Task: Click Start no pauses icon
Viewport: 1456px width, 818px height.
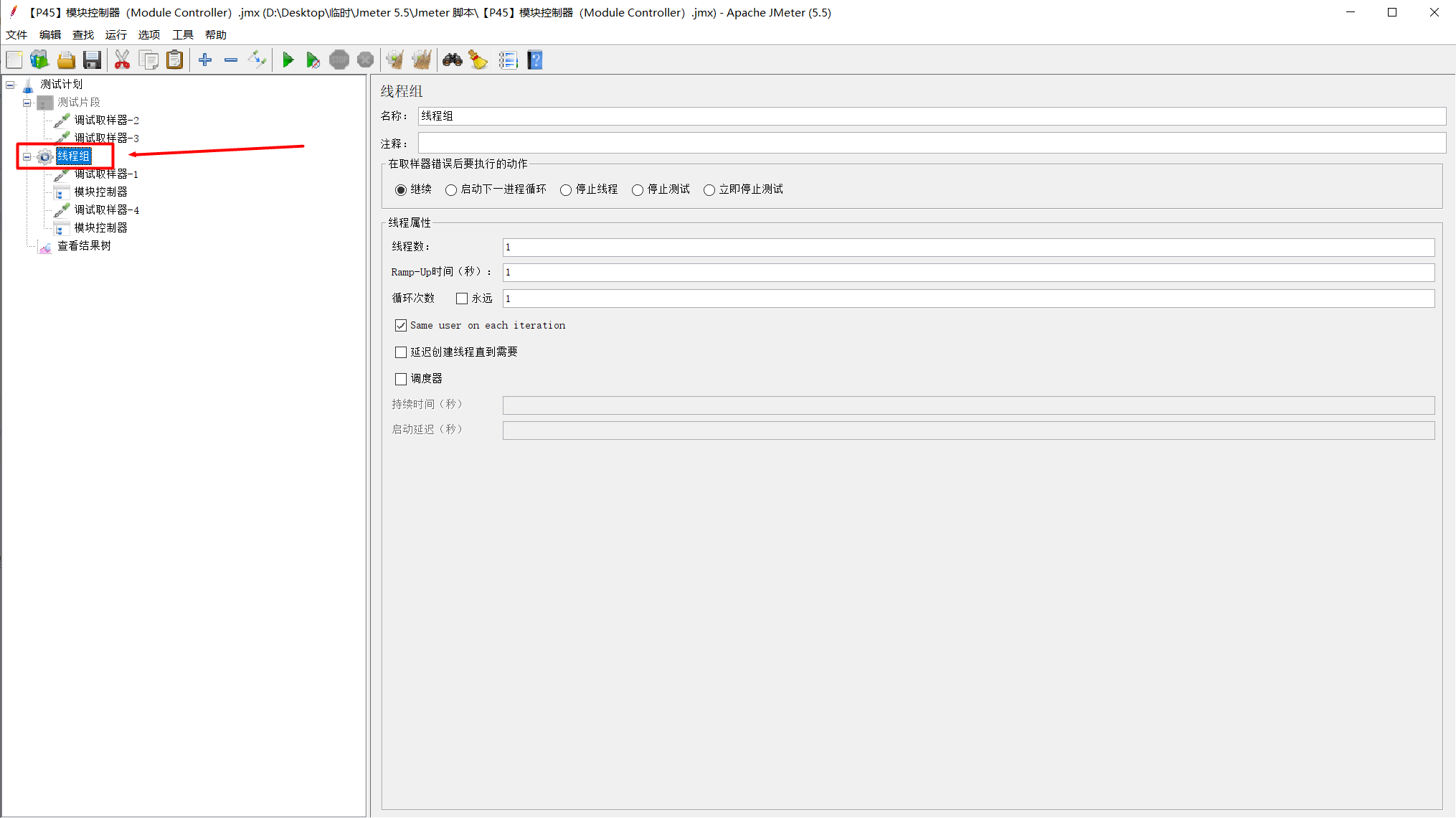Action: click(x=313, y=60)
